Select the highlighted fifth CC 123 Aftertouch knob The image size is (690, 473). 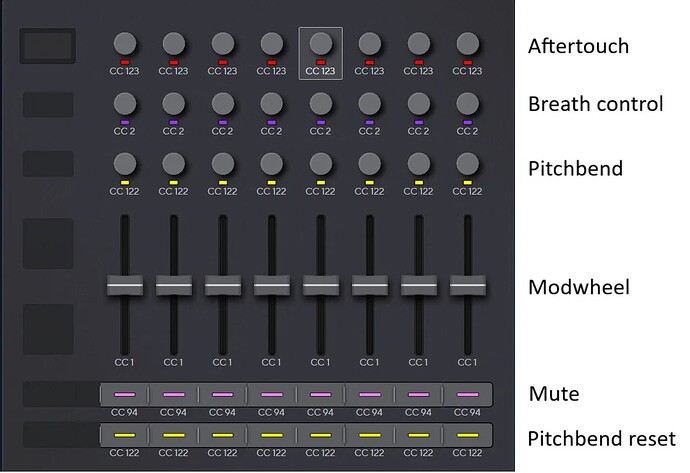(x=320, y=43)
